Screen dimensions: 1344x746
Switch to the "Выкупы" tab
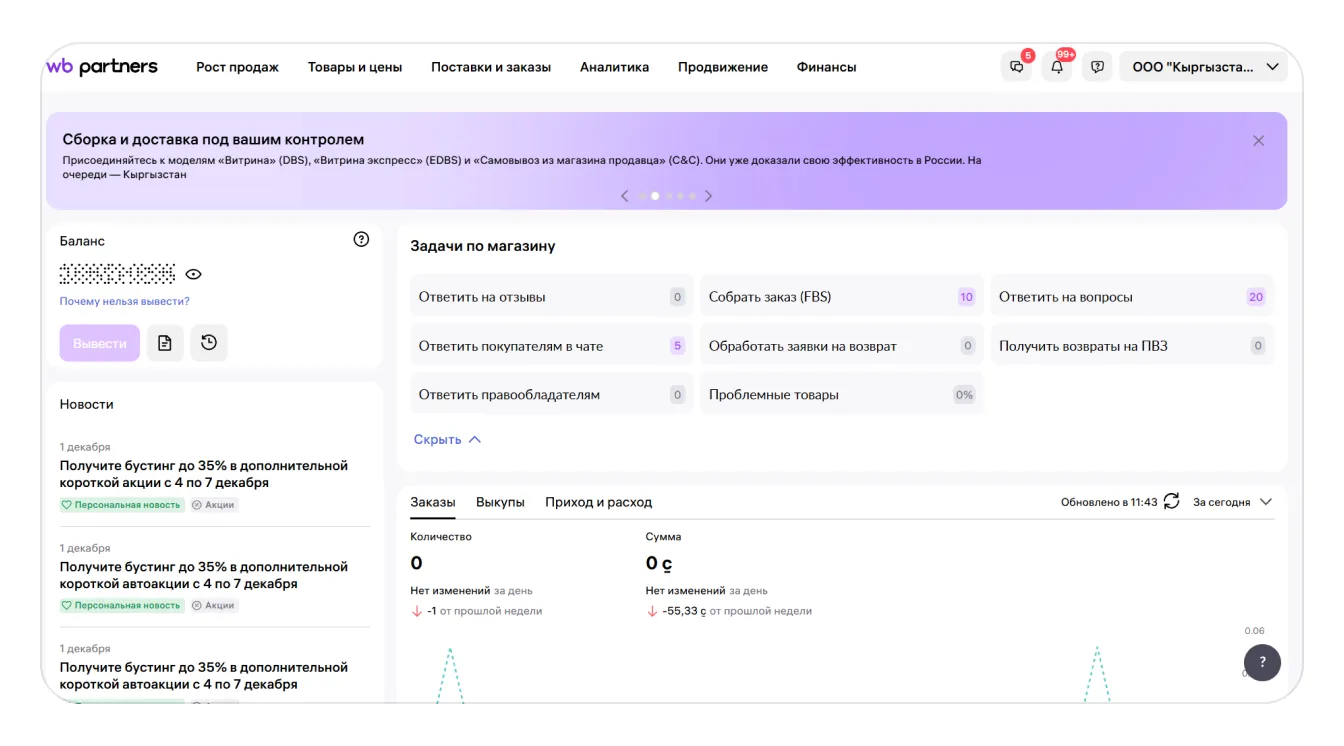[x=500, y=502]
